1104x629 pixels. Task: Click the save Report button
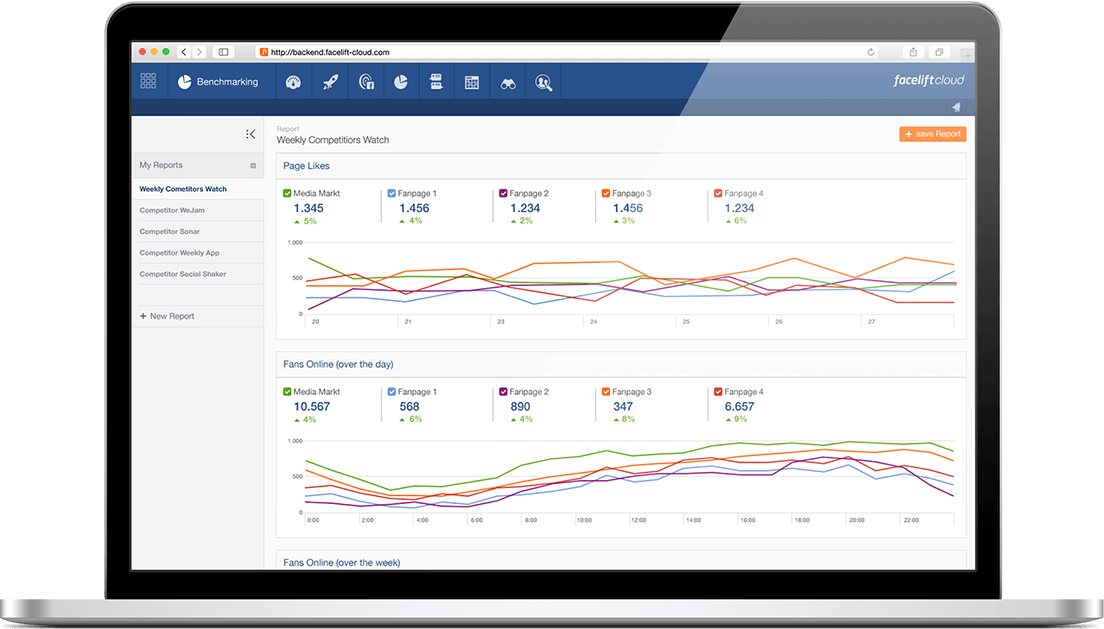[x=932, y=134]
